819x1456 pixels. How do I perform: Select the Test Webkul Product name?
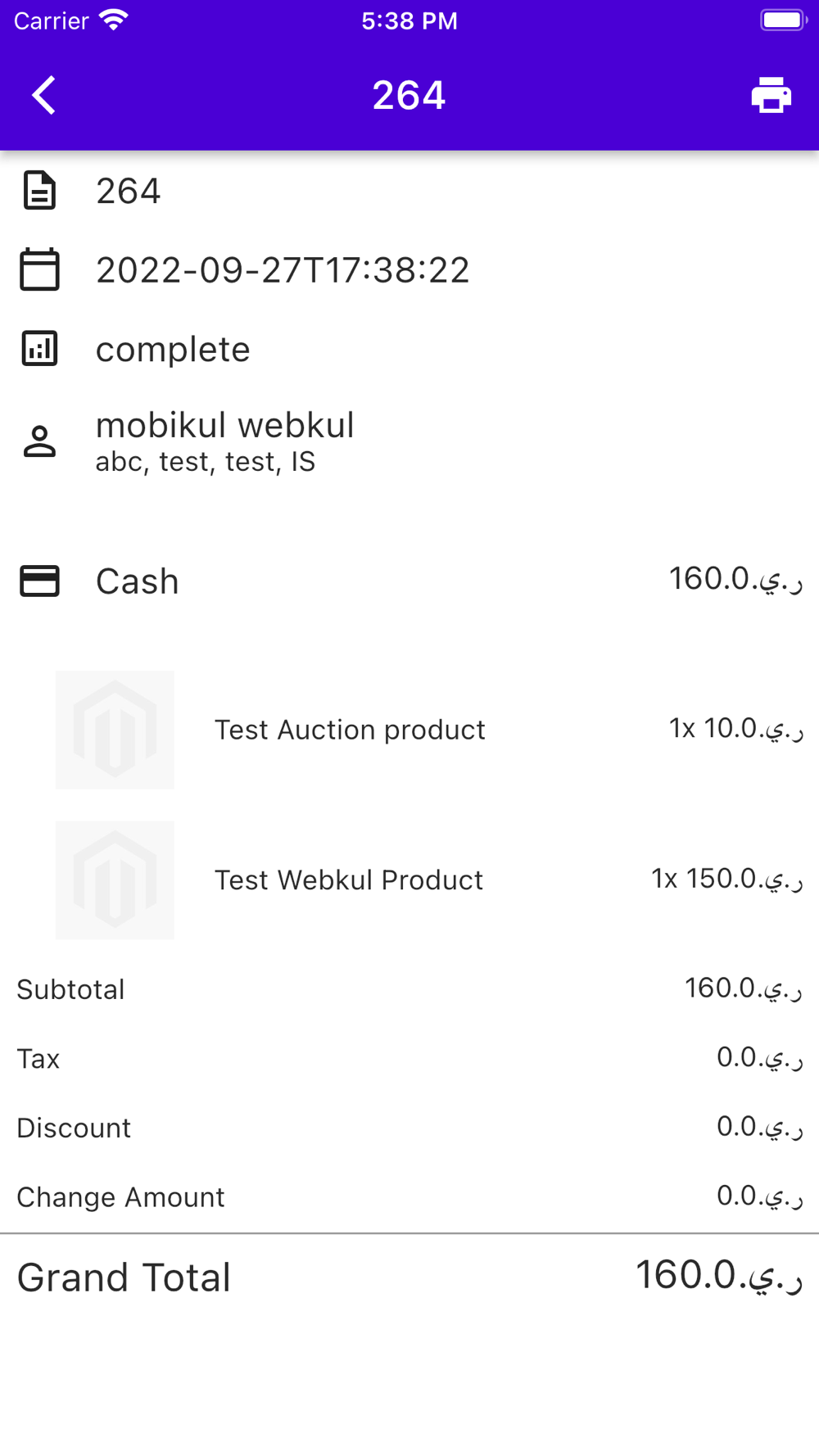click(x=349, y=879)
